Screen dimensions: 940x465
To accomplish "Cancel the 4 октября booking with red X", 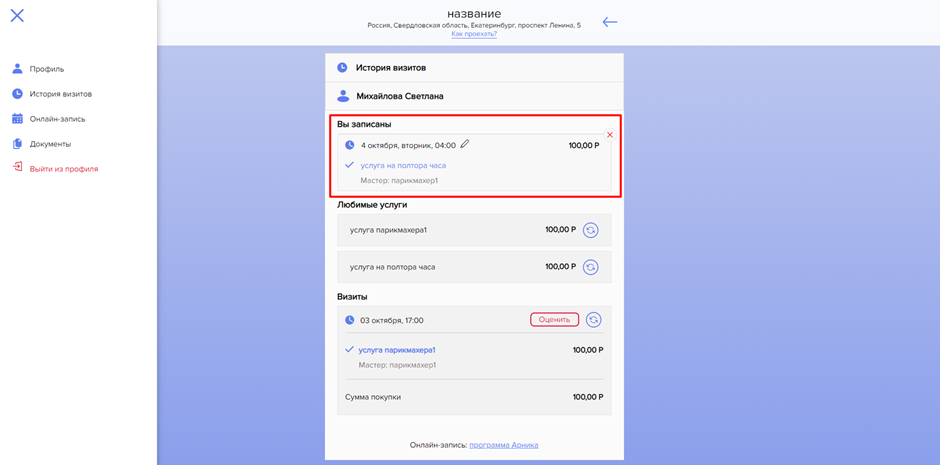I will [610, 135].
